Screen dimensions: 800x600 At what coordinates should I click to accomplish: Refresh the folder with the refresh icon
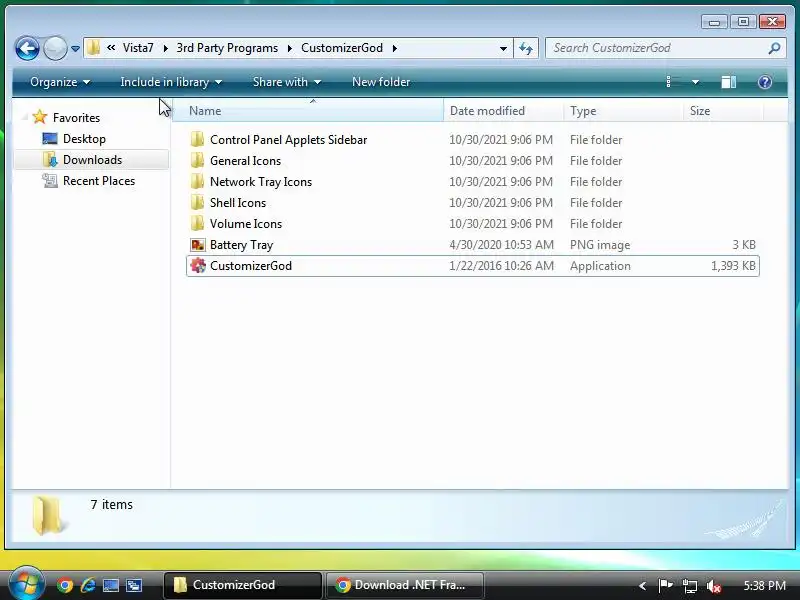click(x=526, y=48)
